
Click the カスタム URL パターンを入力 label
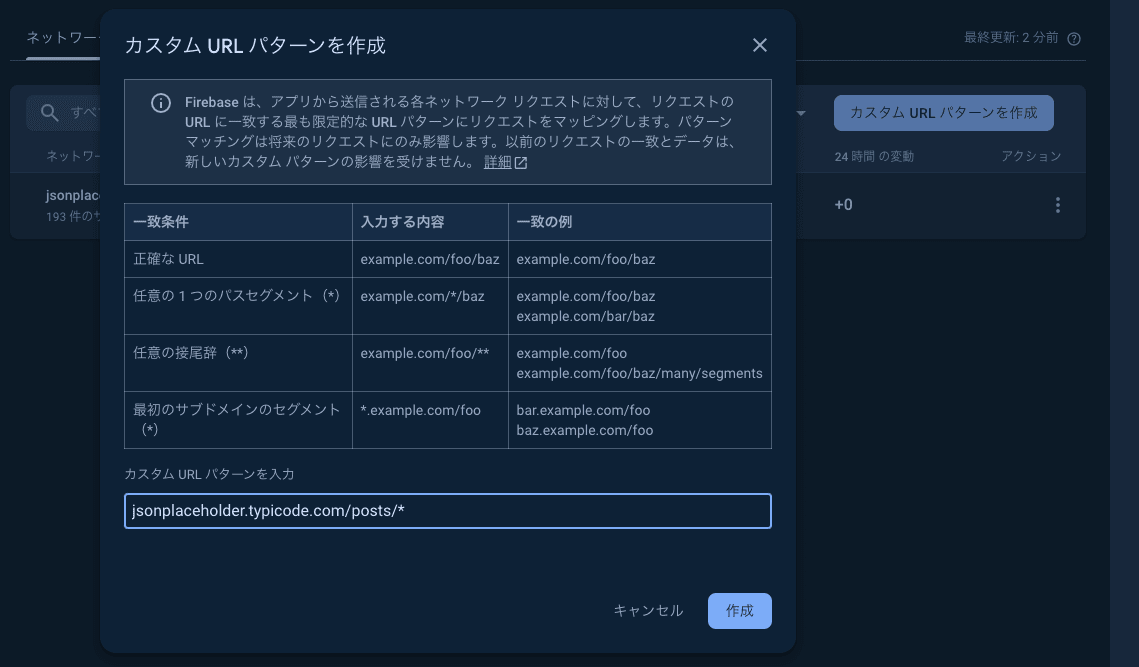point(209,474)
